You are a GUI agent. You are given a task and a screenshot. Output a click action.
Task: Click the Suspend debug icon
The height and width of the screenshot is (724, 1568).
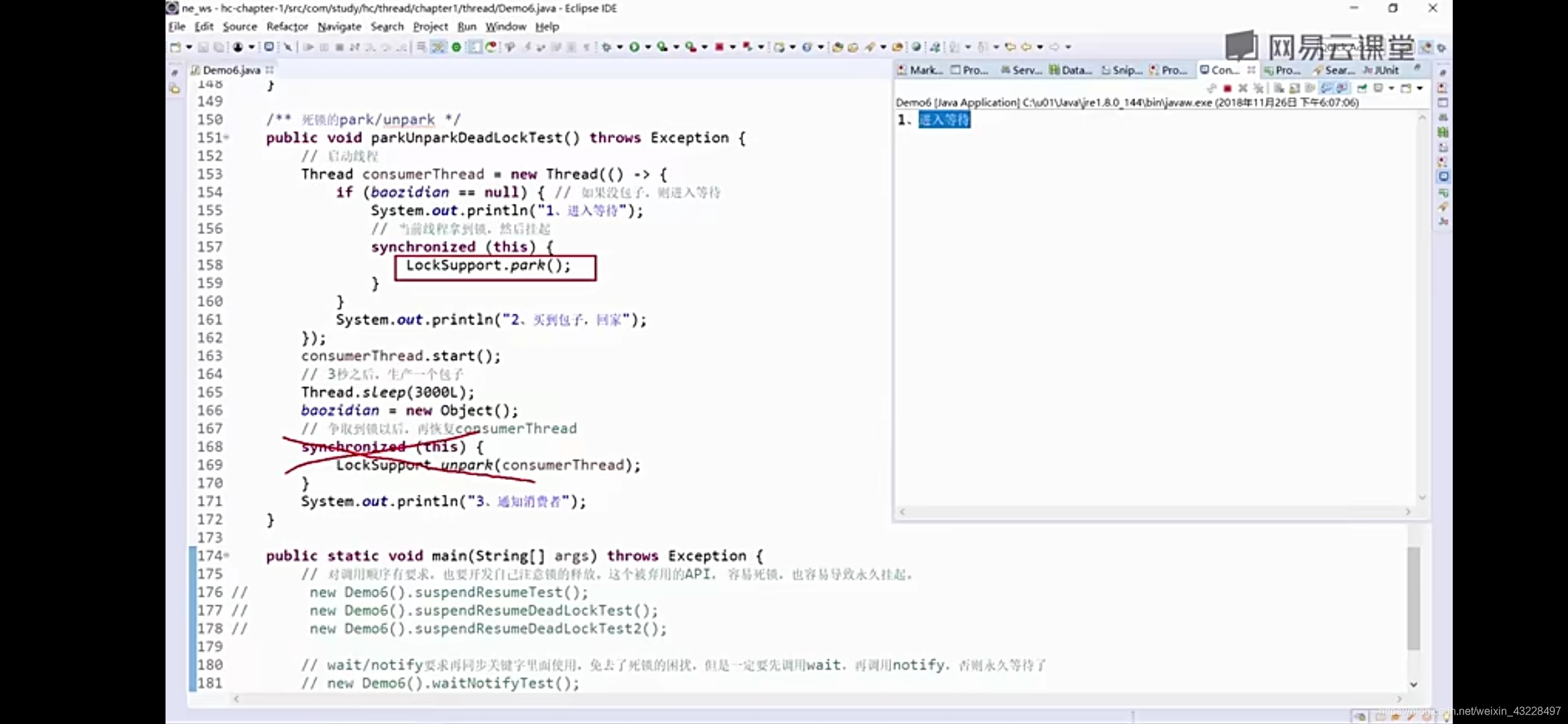(324, 47)
